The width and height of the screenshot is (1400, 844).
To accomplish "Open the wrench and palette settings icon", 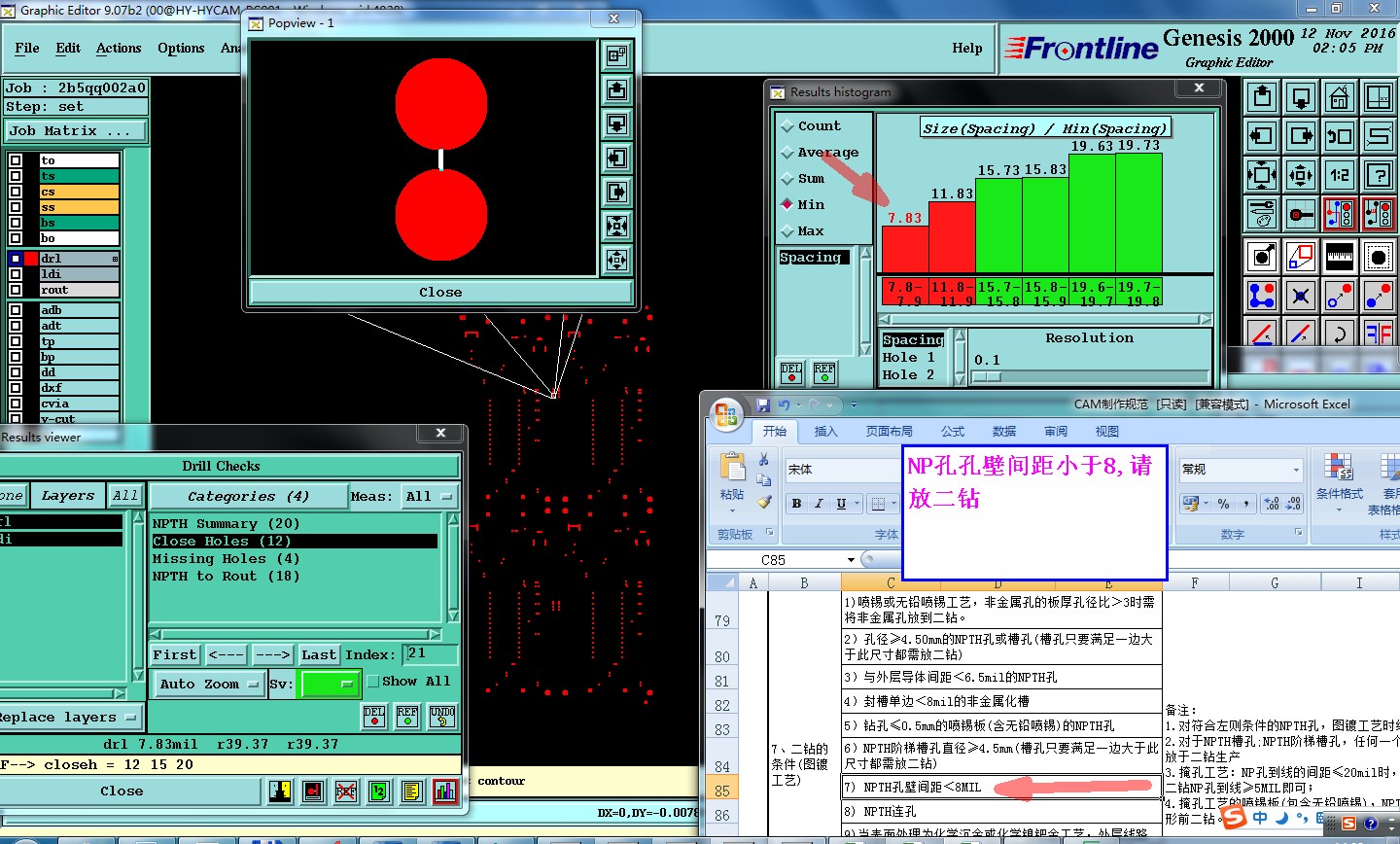I will point(1262,214).
